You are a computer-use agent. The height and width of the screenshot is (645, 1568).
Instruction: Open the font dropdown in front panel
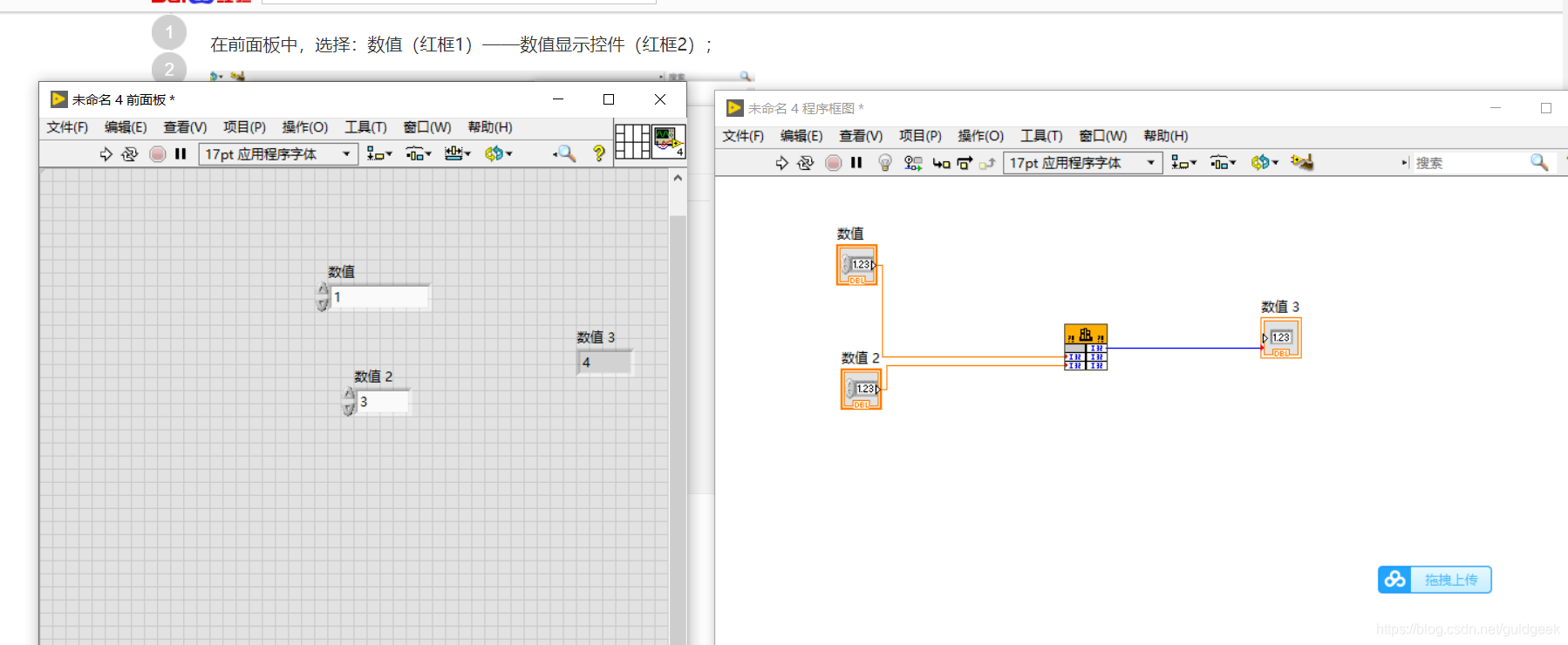[278, 154]
